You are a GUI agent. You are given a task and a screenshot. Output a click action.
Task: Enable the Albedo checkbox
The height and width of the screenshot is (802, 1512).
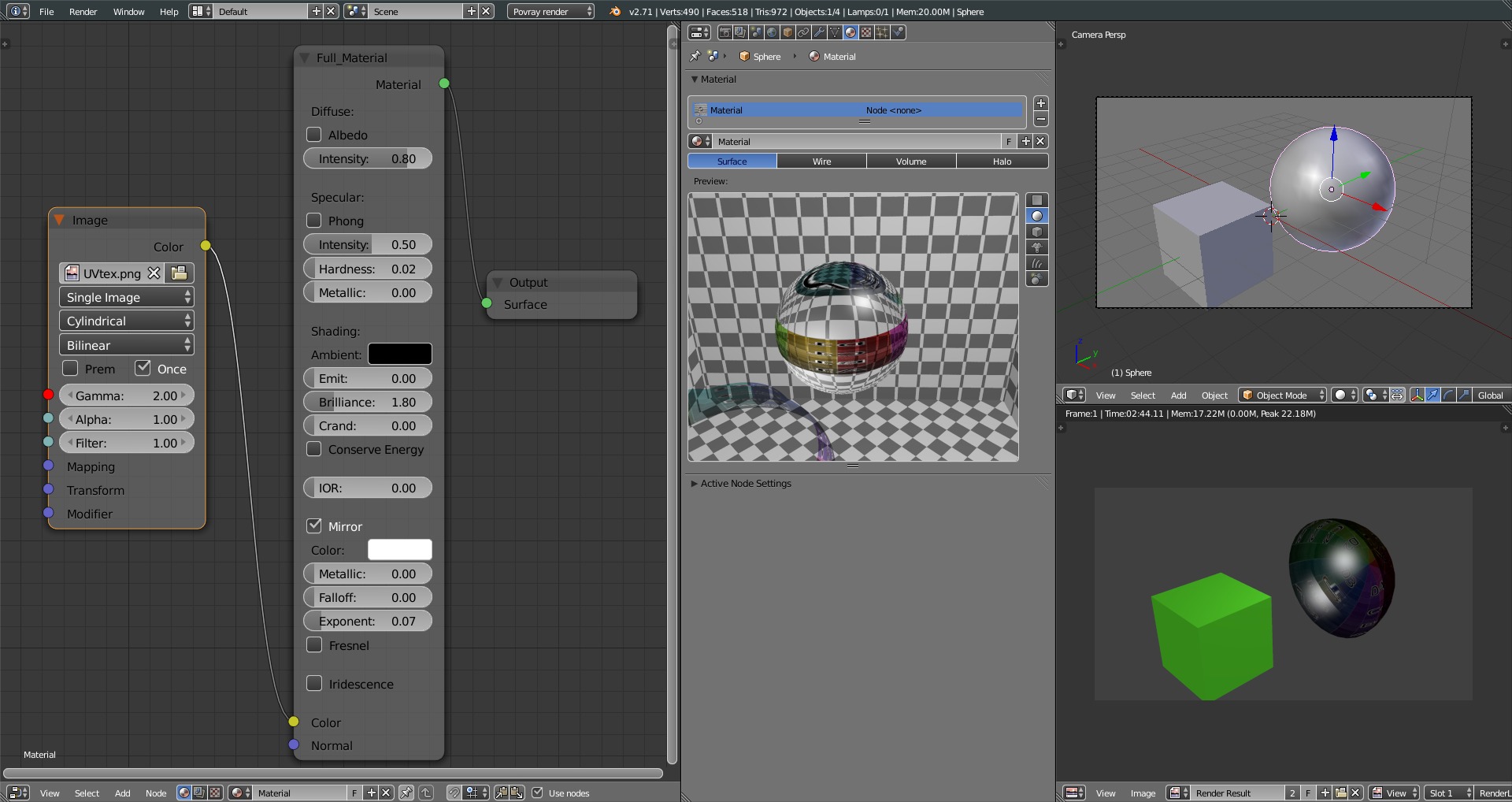(314, 135)
